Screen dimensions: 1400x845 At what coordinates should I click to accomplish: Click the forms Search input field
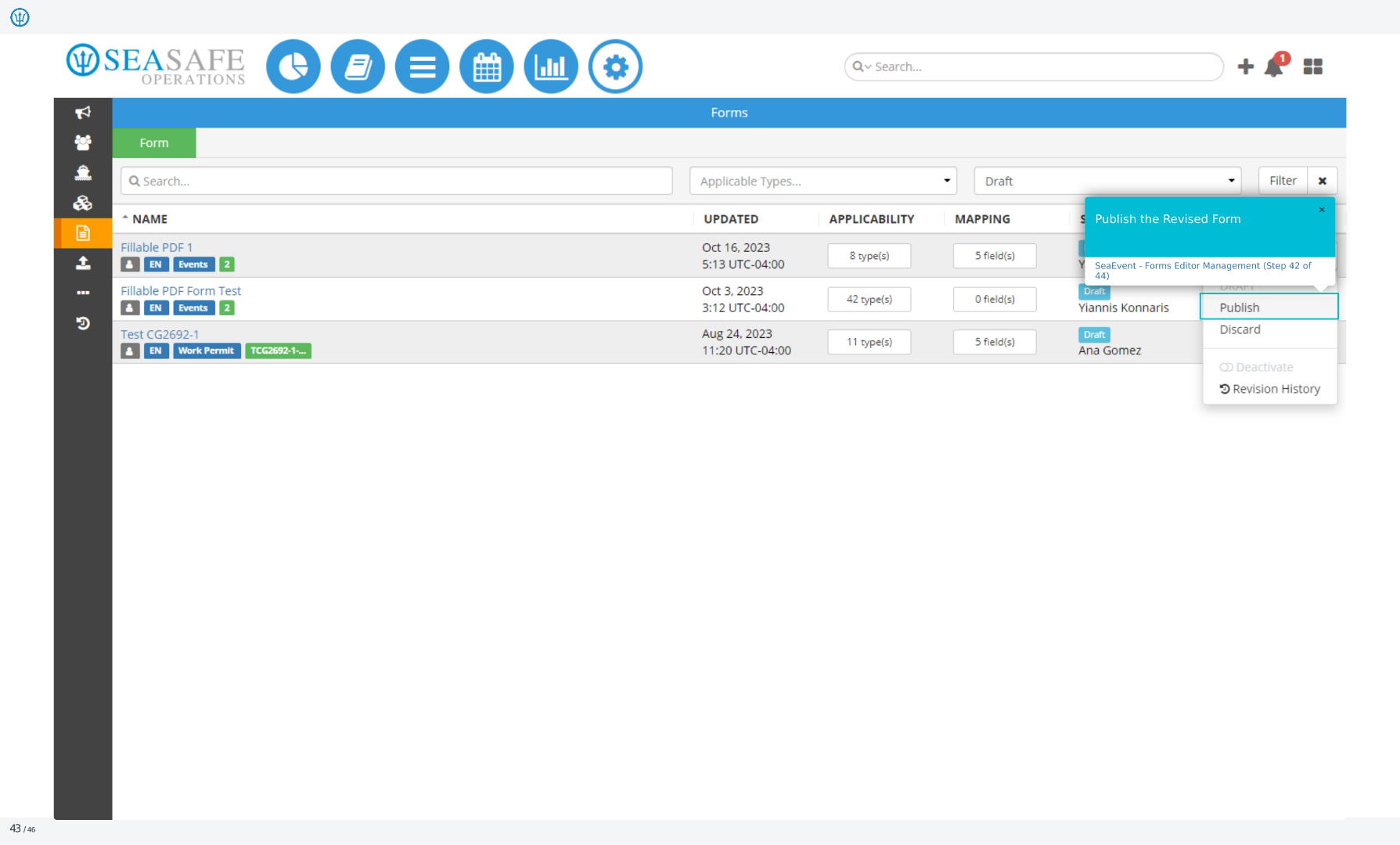click(x=397, y=181)
